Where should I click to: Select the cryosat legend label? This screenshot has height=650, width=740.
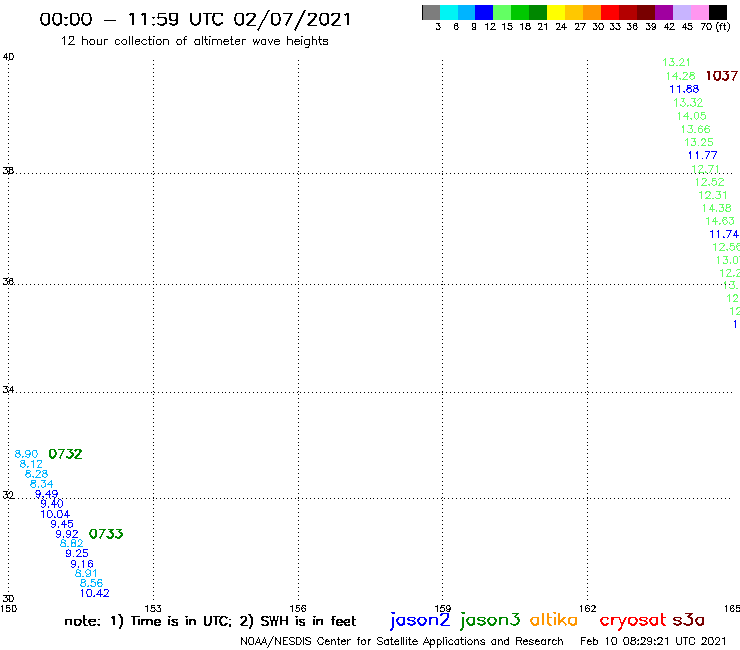coord(633,620)
